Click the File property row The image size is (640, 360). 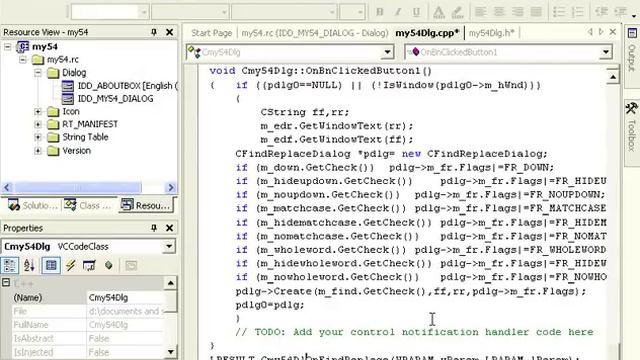(88, 311)
